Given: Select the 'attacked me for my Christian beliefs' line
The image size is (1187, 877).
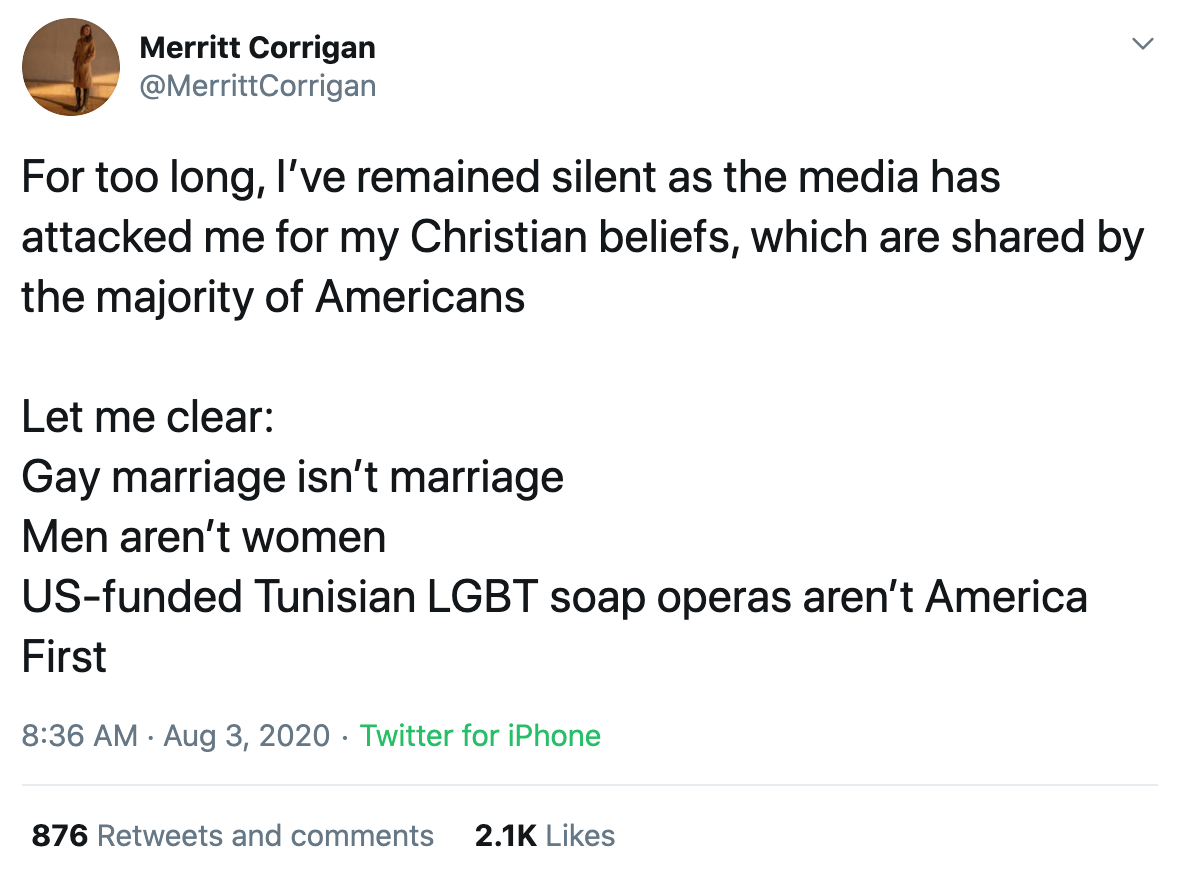Looking at the screenshot, I should tap(583, 237).
